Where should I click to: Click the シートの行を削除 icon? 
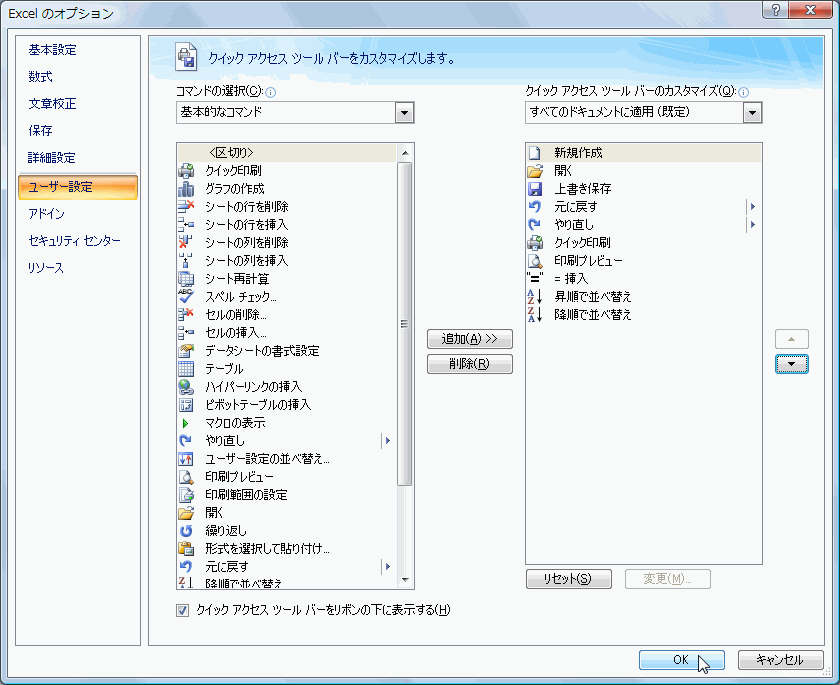(x=186, y=207)
